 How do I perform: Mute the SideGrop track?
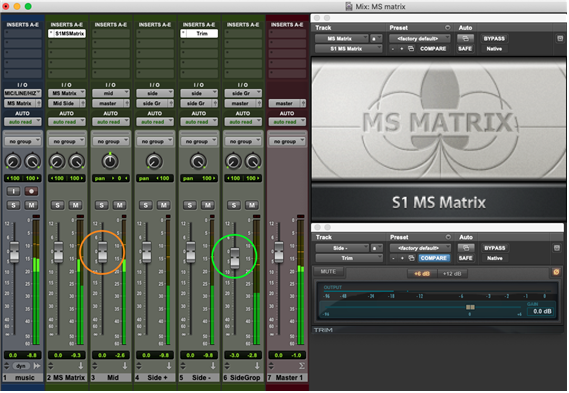252,205
